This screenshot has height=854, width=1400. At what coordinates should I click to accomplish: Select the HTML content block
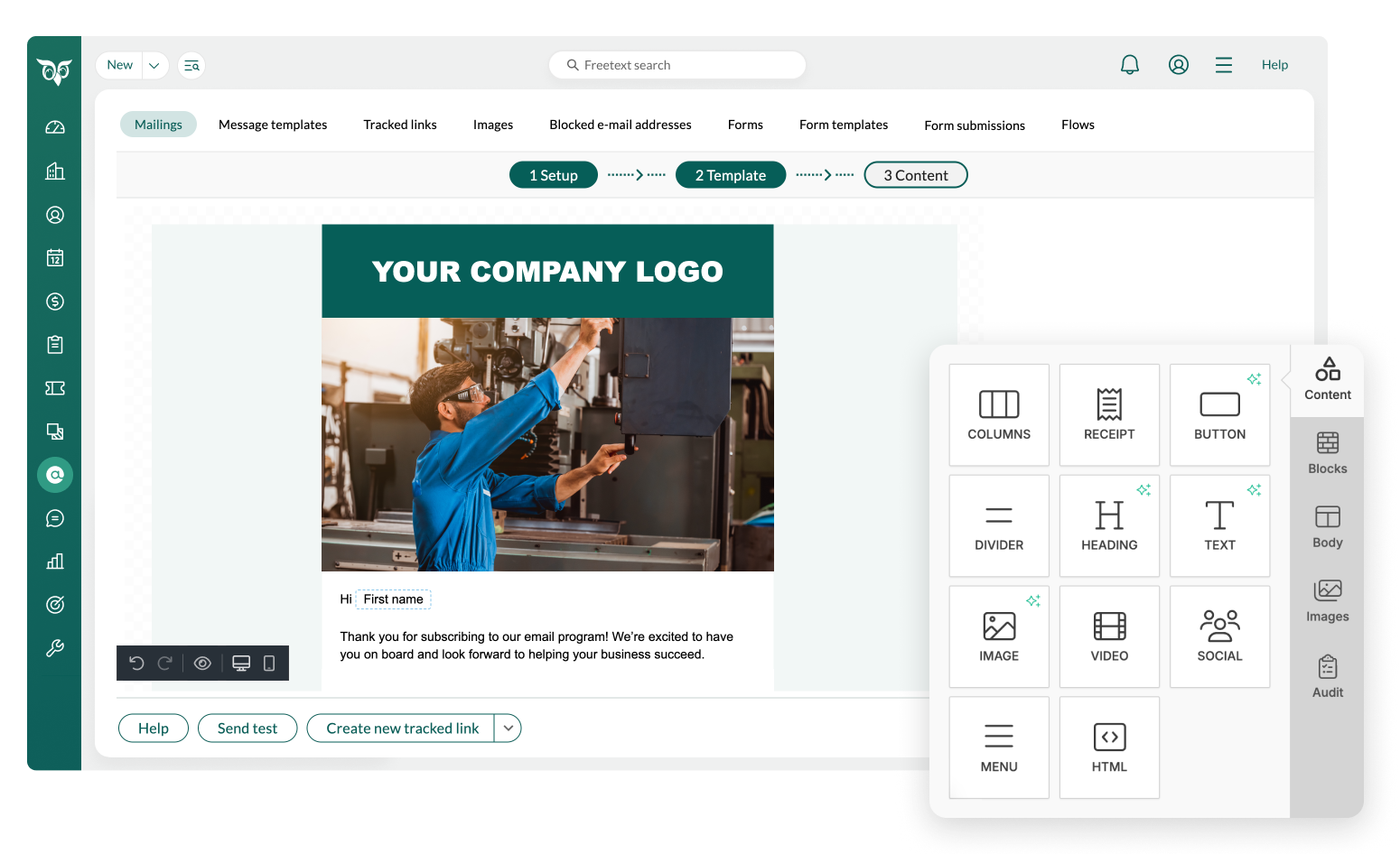(x=1109, y=747)
